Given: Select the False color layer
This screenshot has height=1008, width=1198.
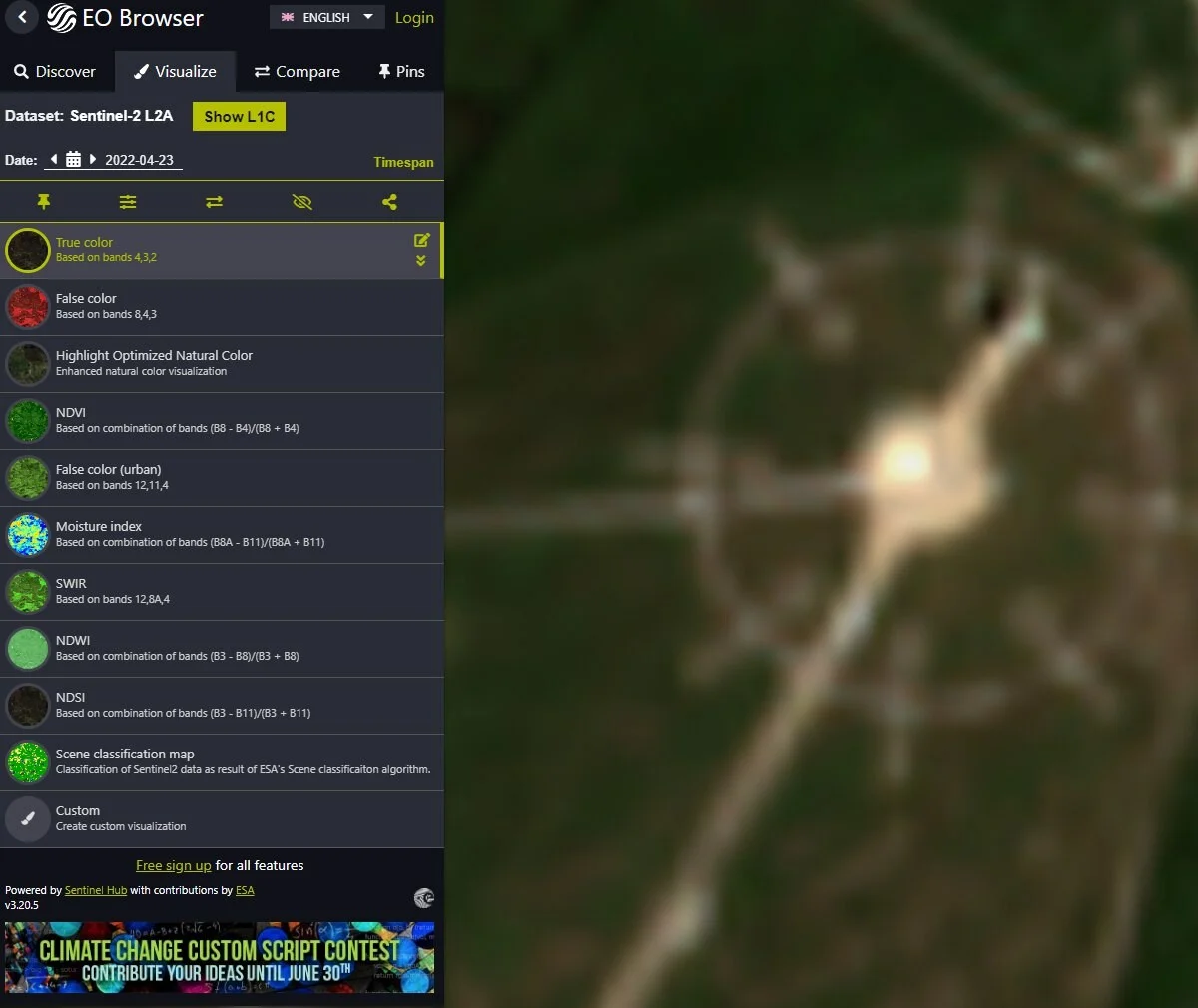Looking at the screenshot, I should [222, 307].
